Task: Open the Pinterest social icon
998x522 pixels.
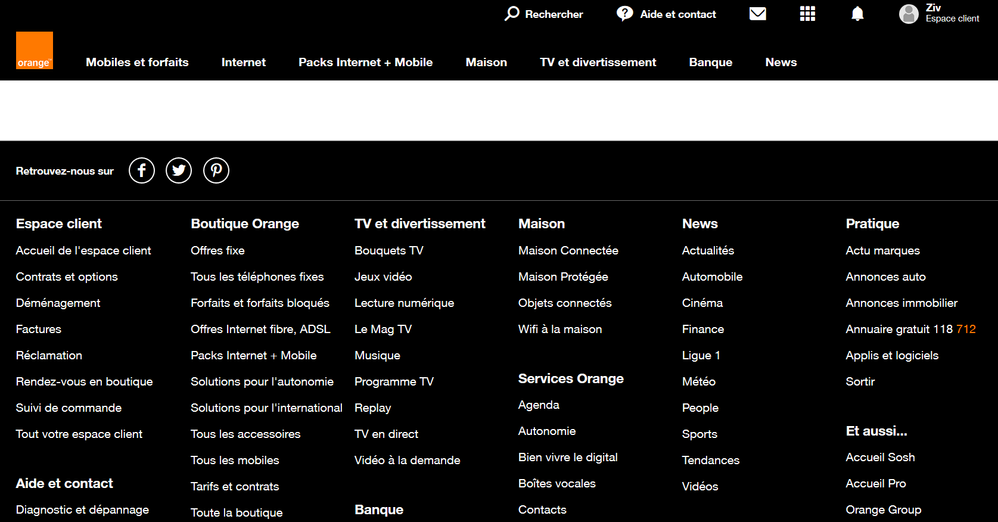Action: 216,171
